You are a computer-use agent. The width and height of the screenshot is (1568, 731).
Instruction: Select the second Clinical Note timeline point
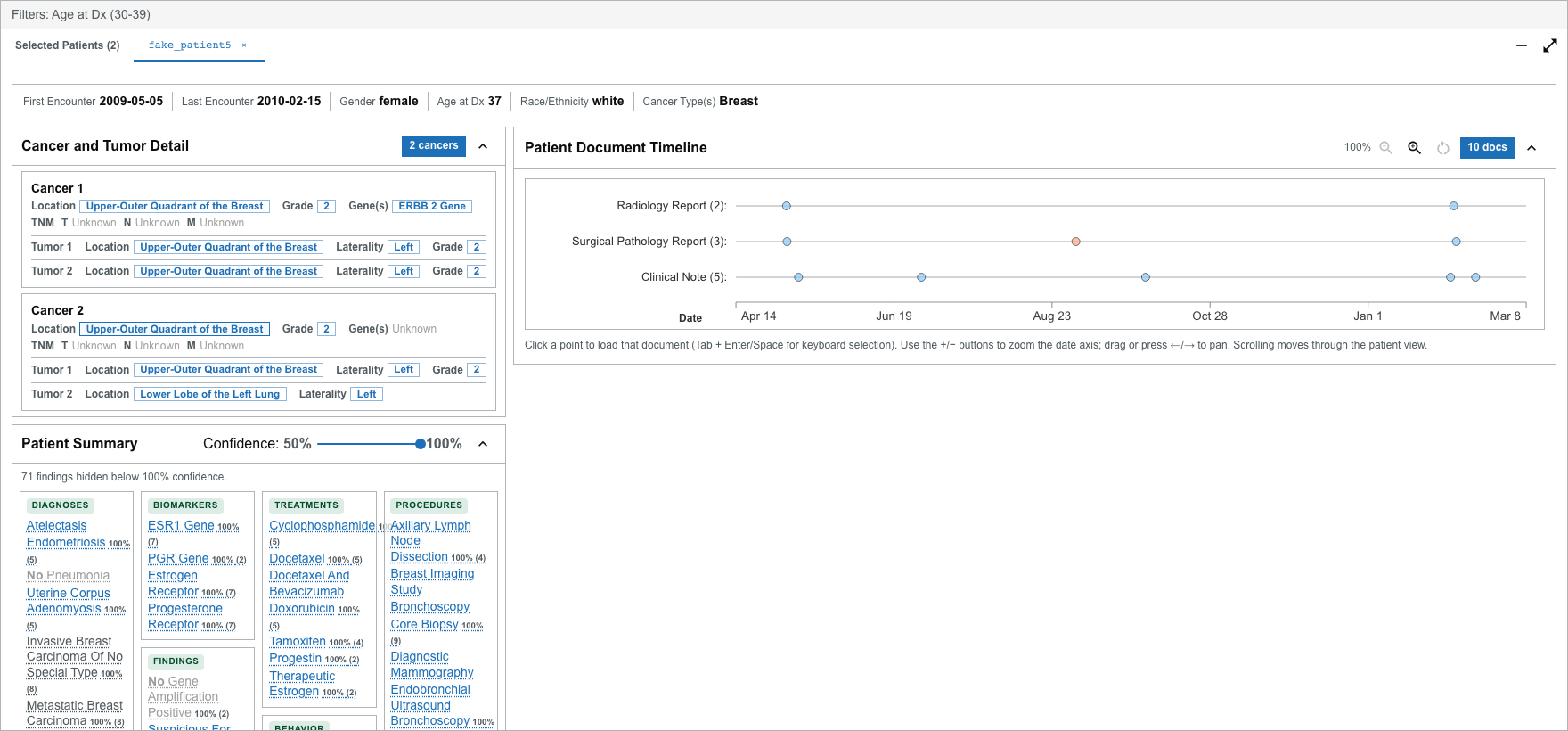point(921,277)
